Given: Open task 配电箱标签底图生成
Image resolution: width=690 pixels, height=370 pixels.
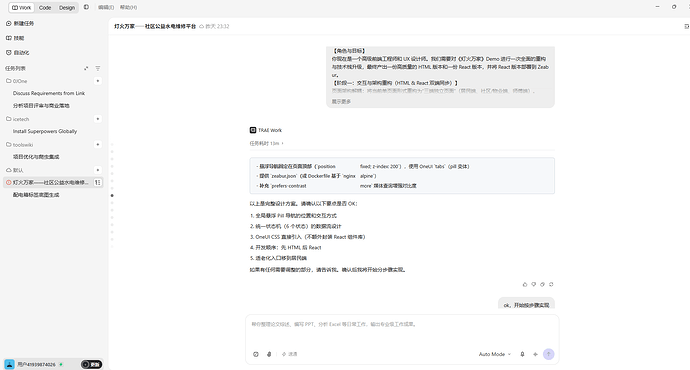Looking at the screenshot, I should pos(36,194).
